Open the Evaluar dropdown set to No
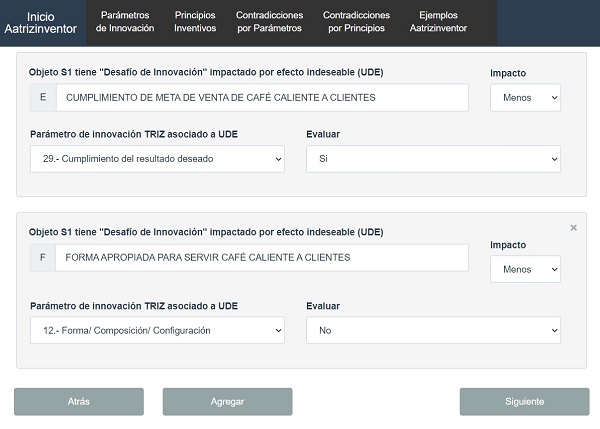Viewport: 600px width, 429px height. click(x=433, y=330)
